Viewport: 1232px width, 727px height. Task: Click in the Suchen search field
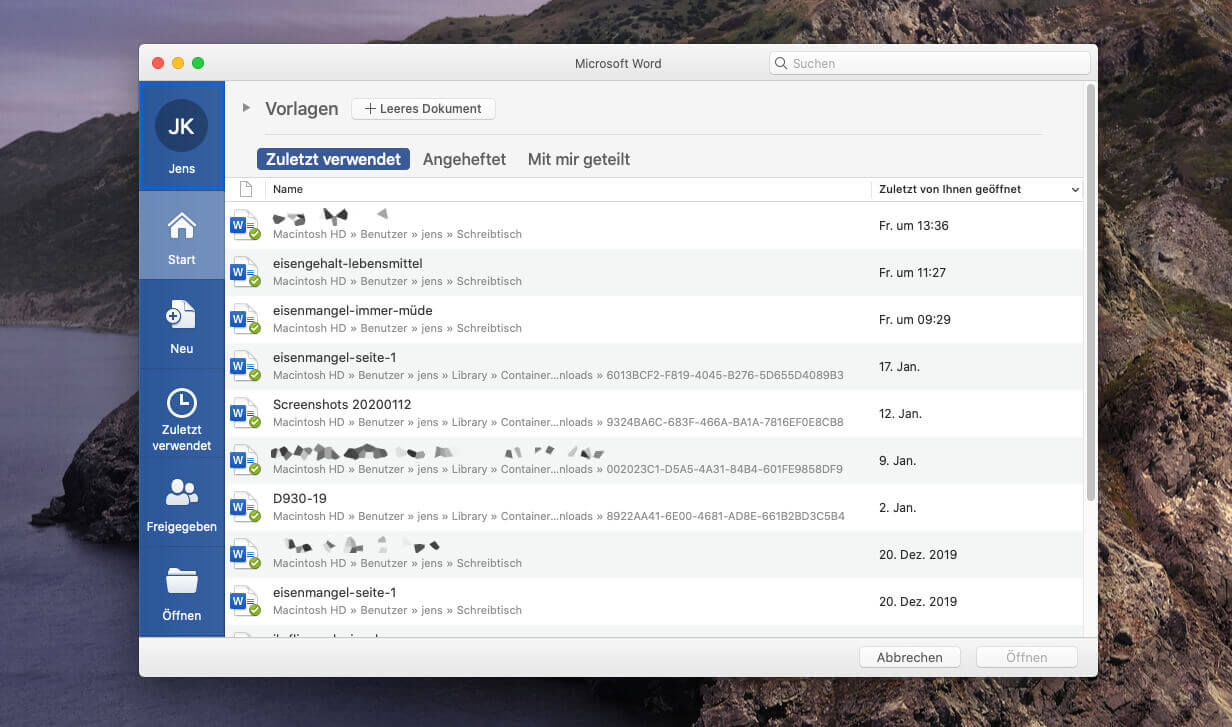coord(930,63)
